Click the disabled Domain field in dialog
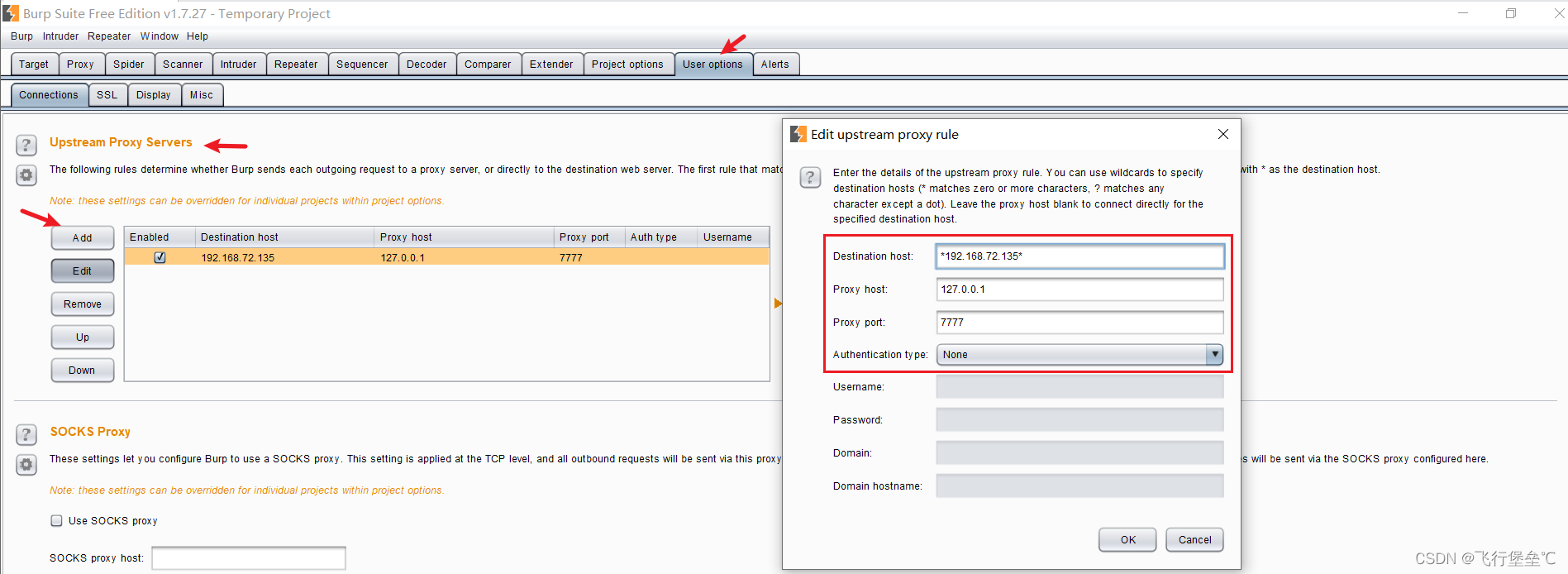Viewport: 1568px width, 574px height. [x=1079, y=453]
